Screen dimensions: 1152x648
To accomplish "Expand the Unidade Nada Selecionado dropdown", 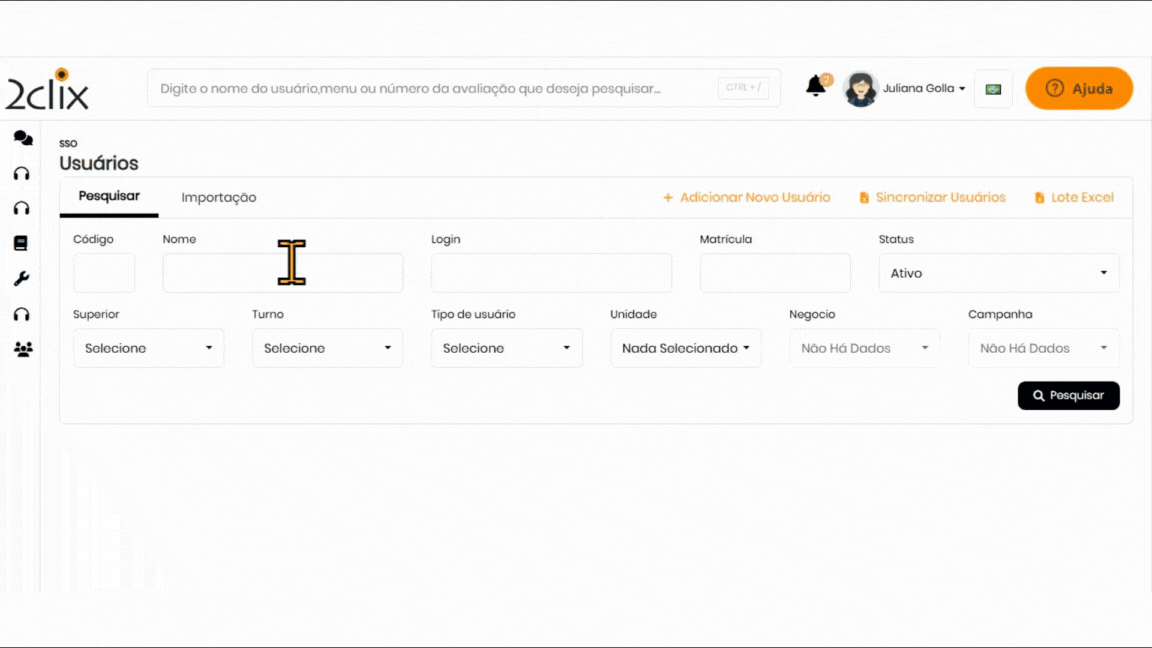I will pyautogui.click(x=685, y=348).
